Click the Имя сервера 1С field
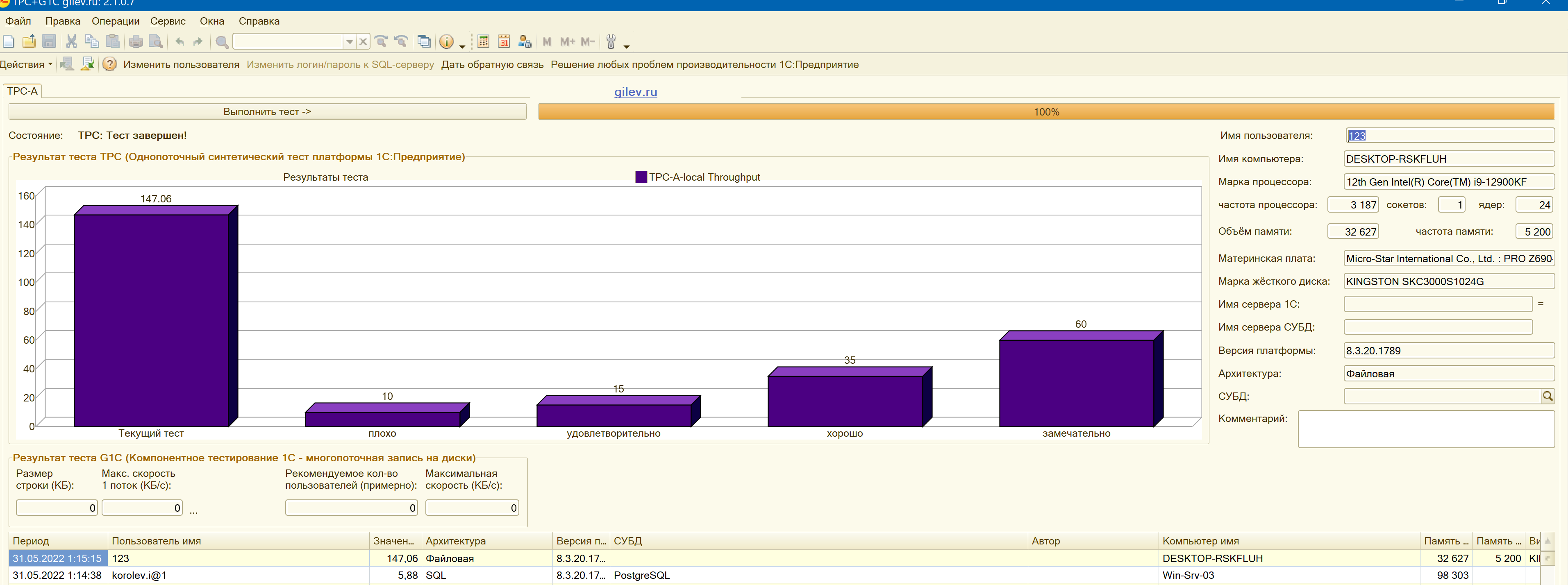The height and width of the screenshot is (585, 1568). click(1438, 304)
